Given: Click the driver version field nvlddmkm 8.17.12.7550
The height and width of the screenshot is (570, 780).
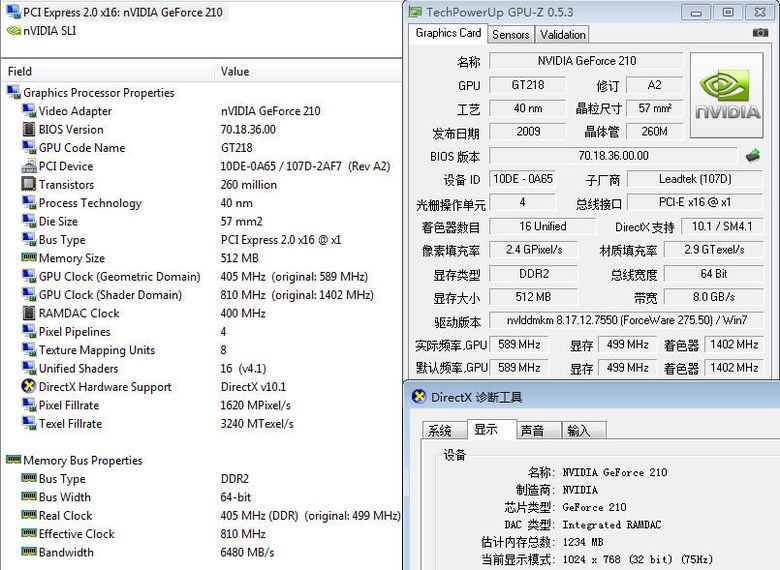Looking at the screenshot, I should pyautogui.click(x=626, y=320).
